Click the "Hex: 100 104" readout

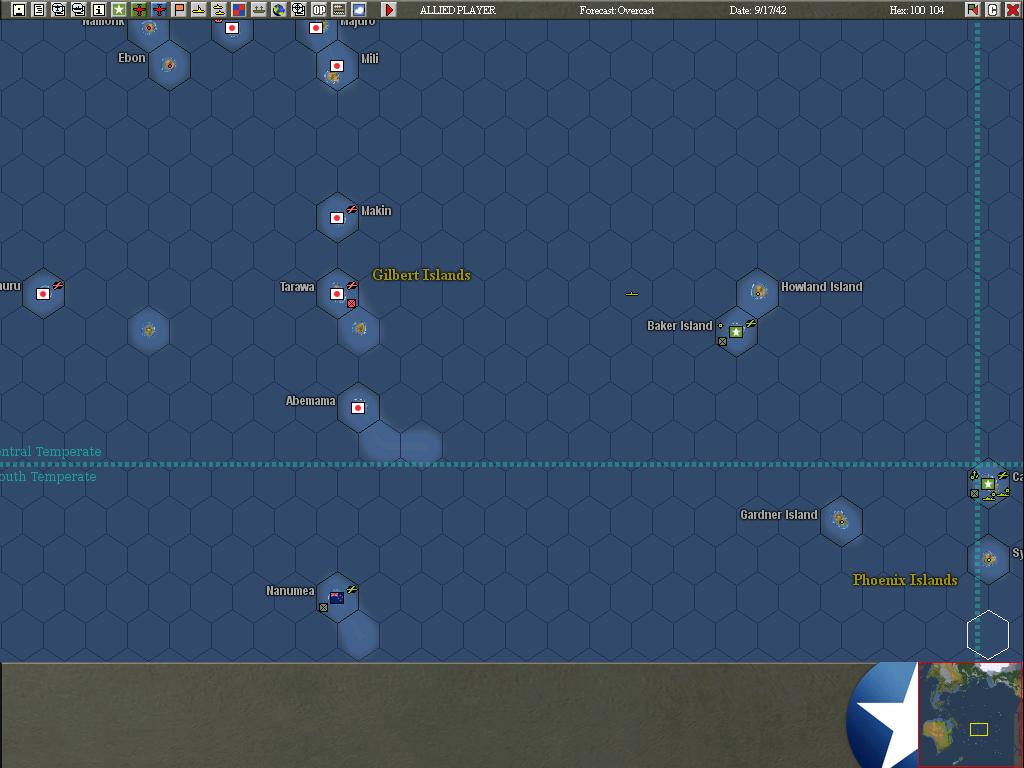(x=916, y=10)
